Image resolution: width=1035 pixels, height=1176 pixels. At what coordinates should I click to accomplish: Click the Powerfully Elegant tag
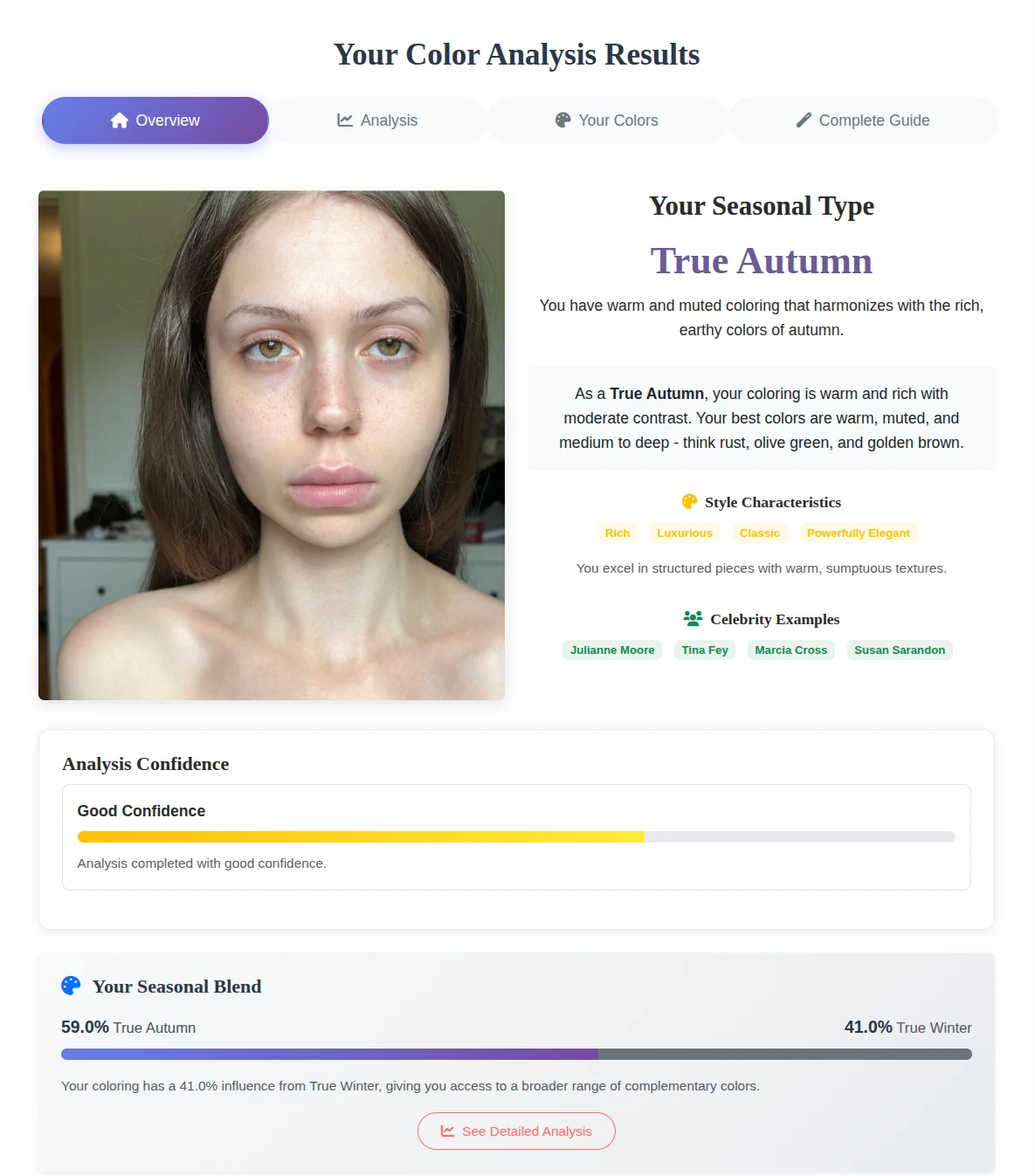(x=858, y=533)
